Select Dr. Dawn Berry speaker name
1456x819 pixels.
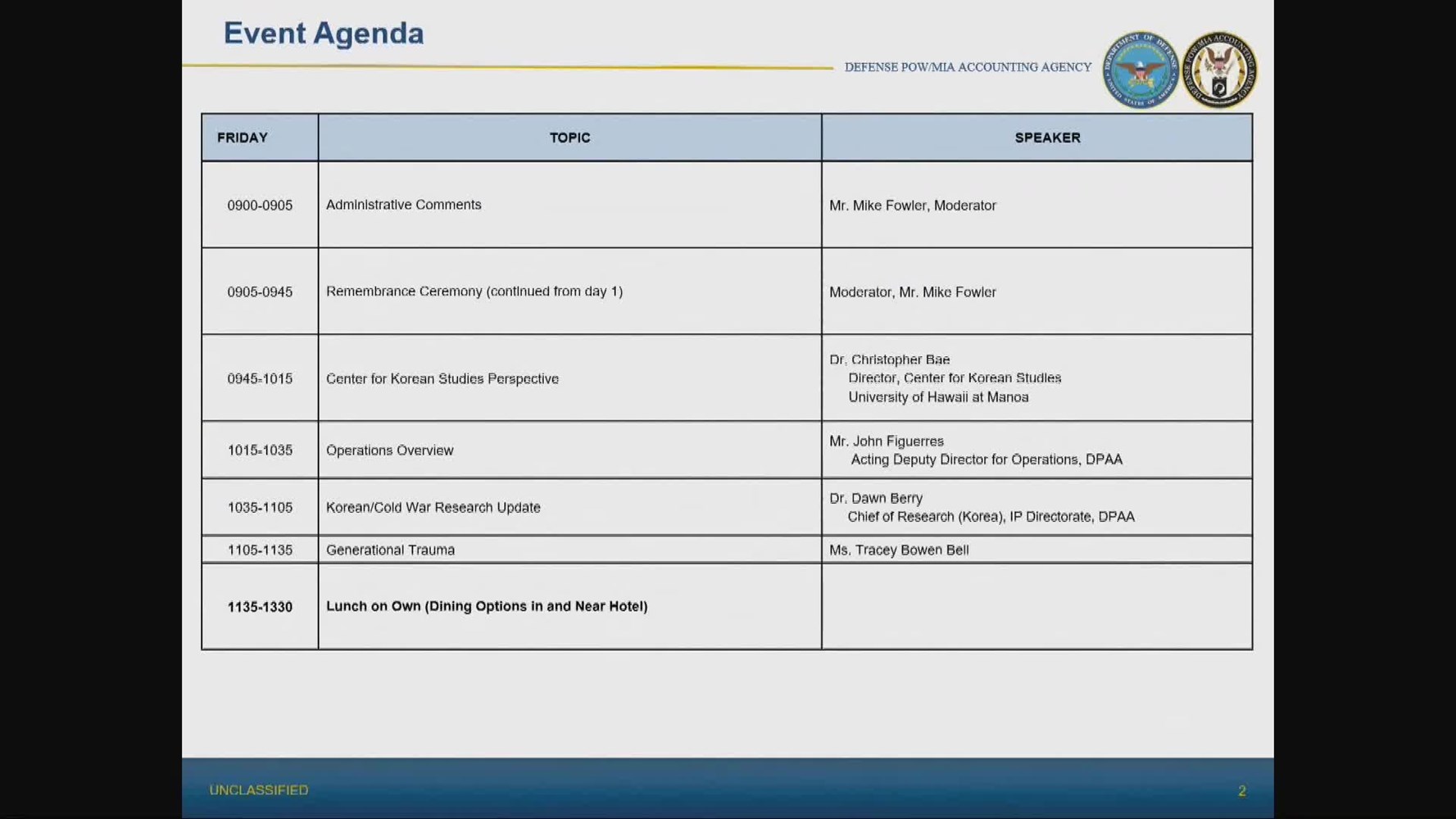point(875,498)
